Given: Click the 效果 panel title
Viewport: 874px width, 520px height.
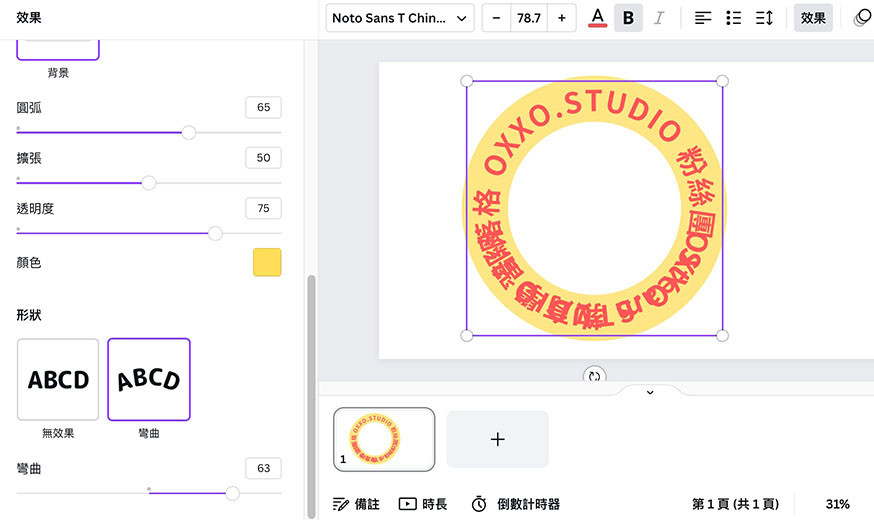Looking at the screenshot, I should (x=29, y=18).
